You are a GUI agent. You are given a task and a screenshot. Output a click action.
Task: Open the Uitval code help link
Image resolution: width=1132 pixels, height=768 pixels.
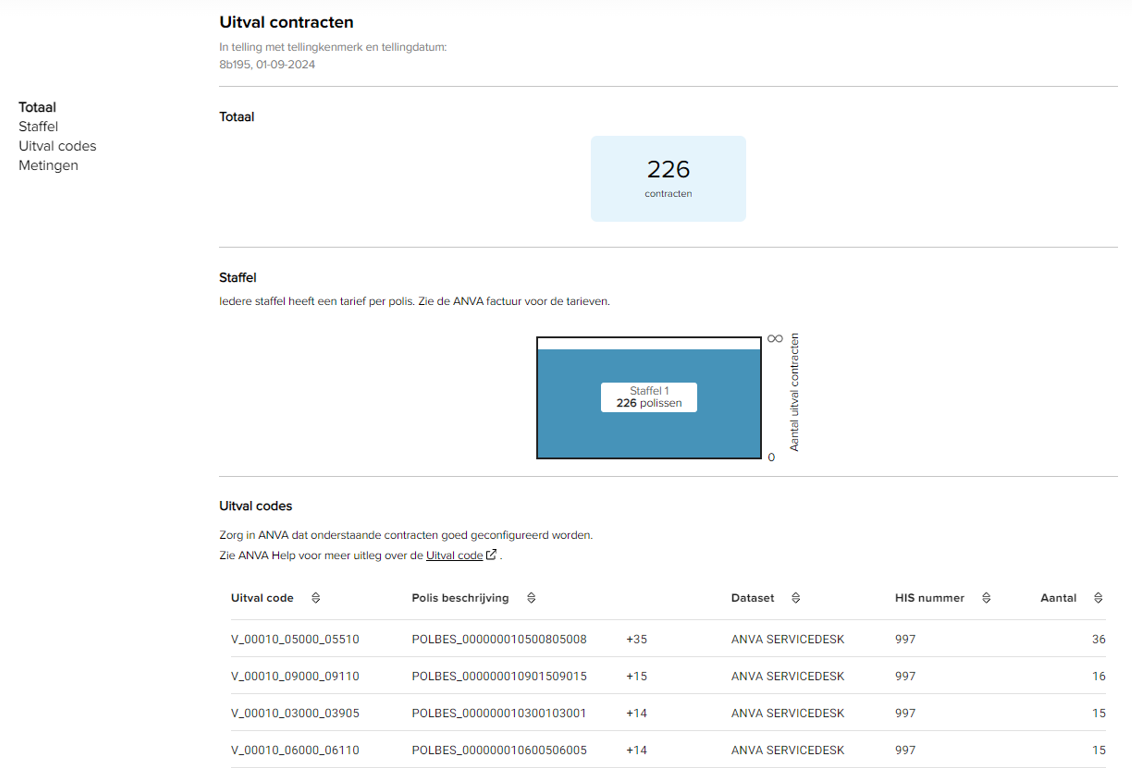pos(454,555)
